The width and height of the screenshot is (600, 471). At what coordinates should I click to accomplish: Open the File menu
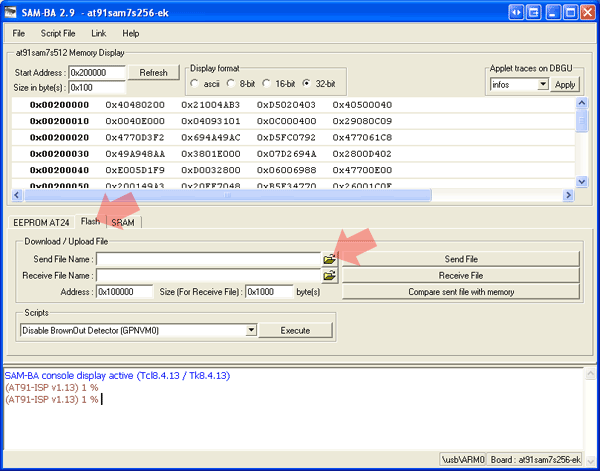tap(18, 34)
